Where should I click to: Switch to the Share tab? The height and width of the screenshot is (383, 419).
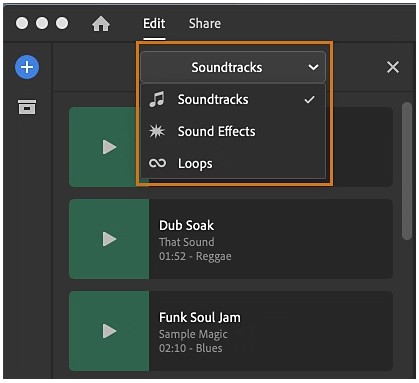click(x=205, y=24)
